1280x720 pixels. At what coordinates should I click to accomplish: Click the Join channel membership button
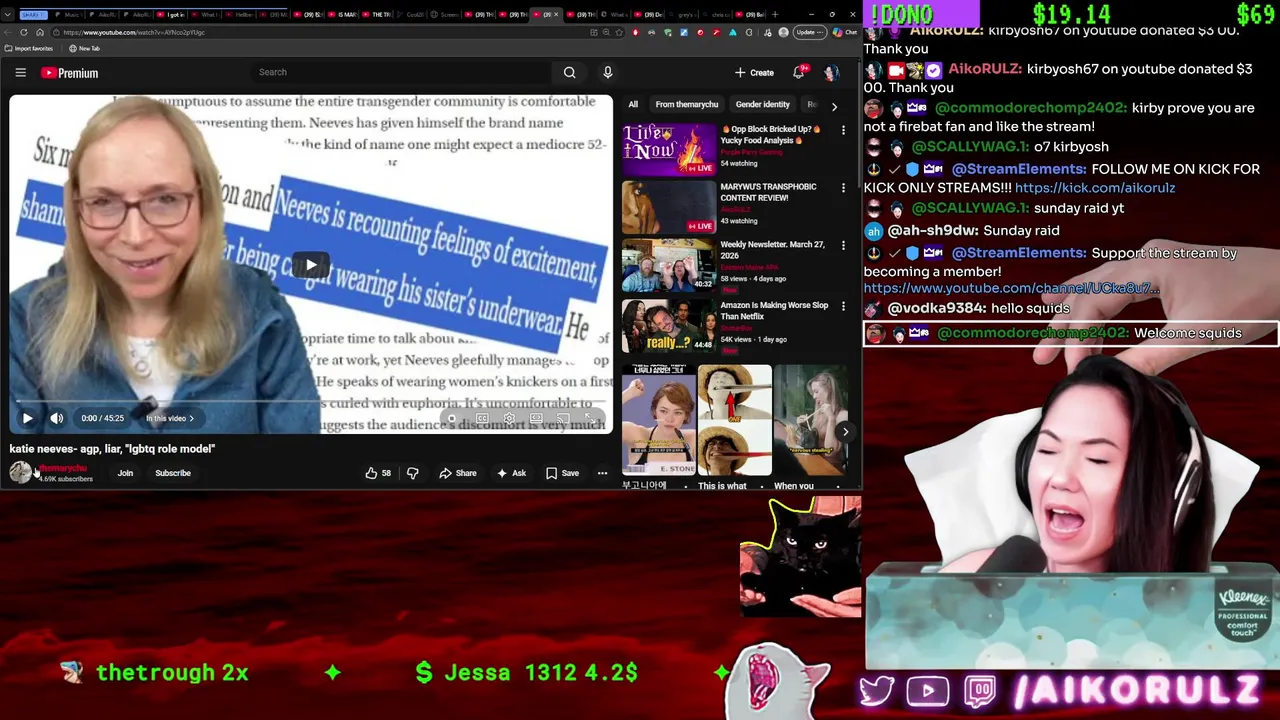click(125, 473)
